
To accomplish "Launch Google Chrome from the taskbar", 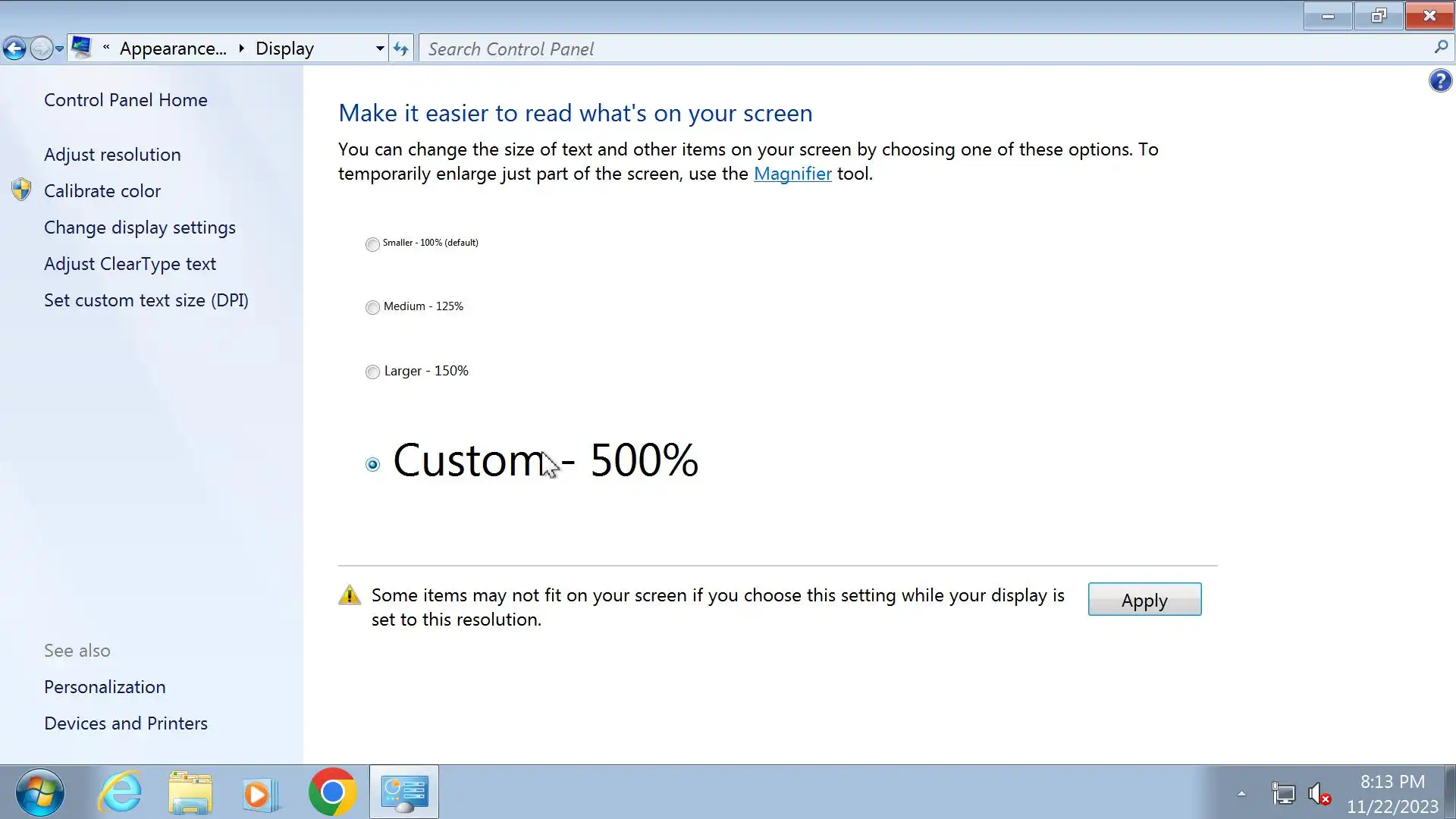I will point(332,792).
